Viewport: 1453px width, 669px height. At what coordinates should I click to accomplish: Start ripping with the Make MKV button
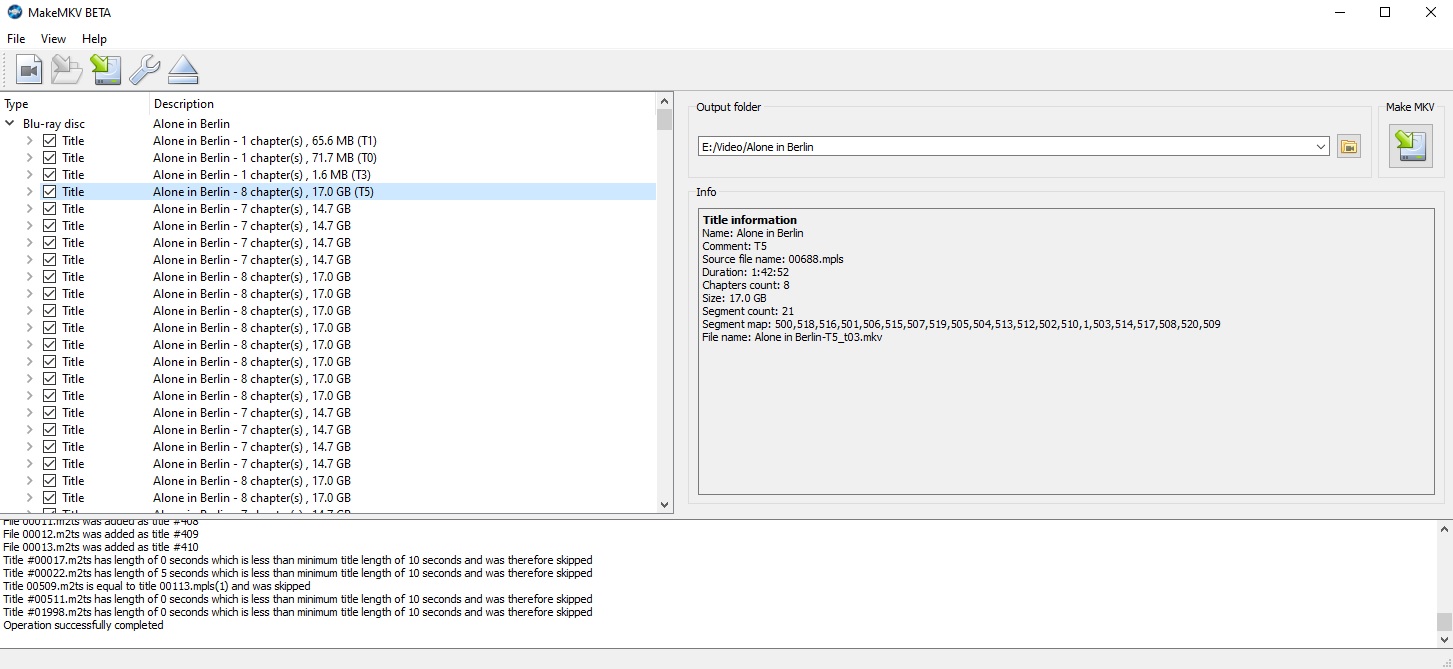(x=1411, y=146)
